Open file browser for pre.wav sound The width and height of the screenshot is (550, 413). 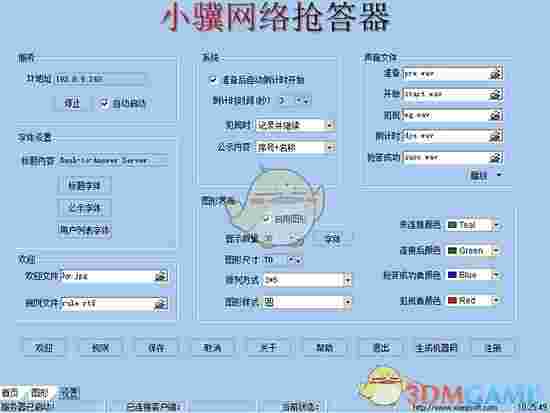496,74
